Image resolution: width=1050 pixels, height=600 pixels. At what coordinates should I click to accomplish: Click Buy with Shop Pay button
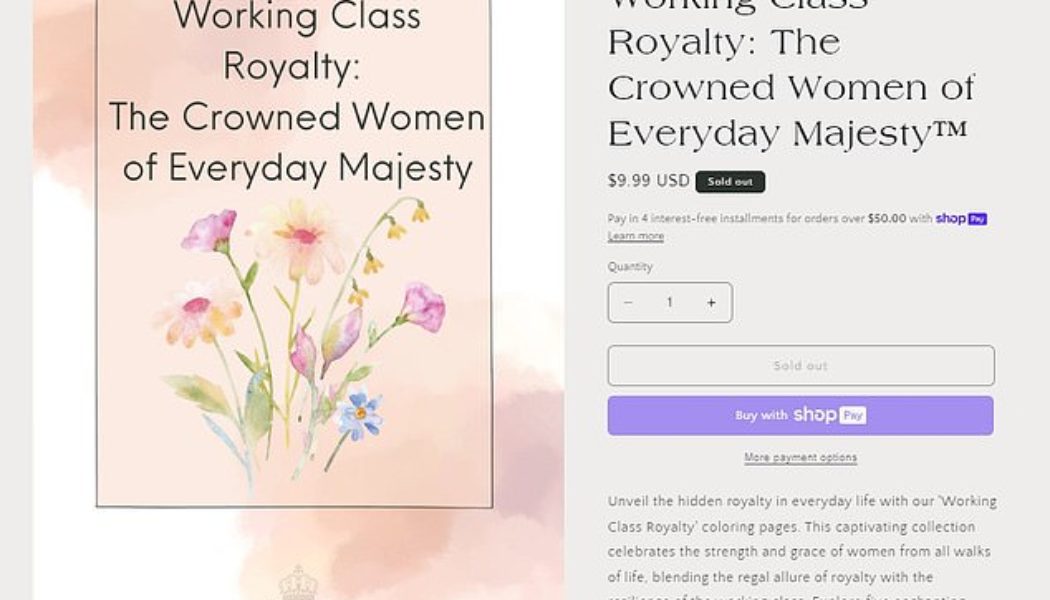[x=800, y=415]
